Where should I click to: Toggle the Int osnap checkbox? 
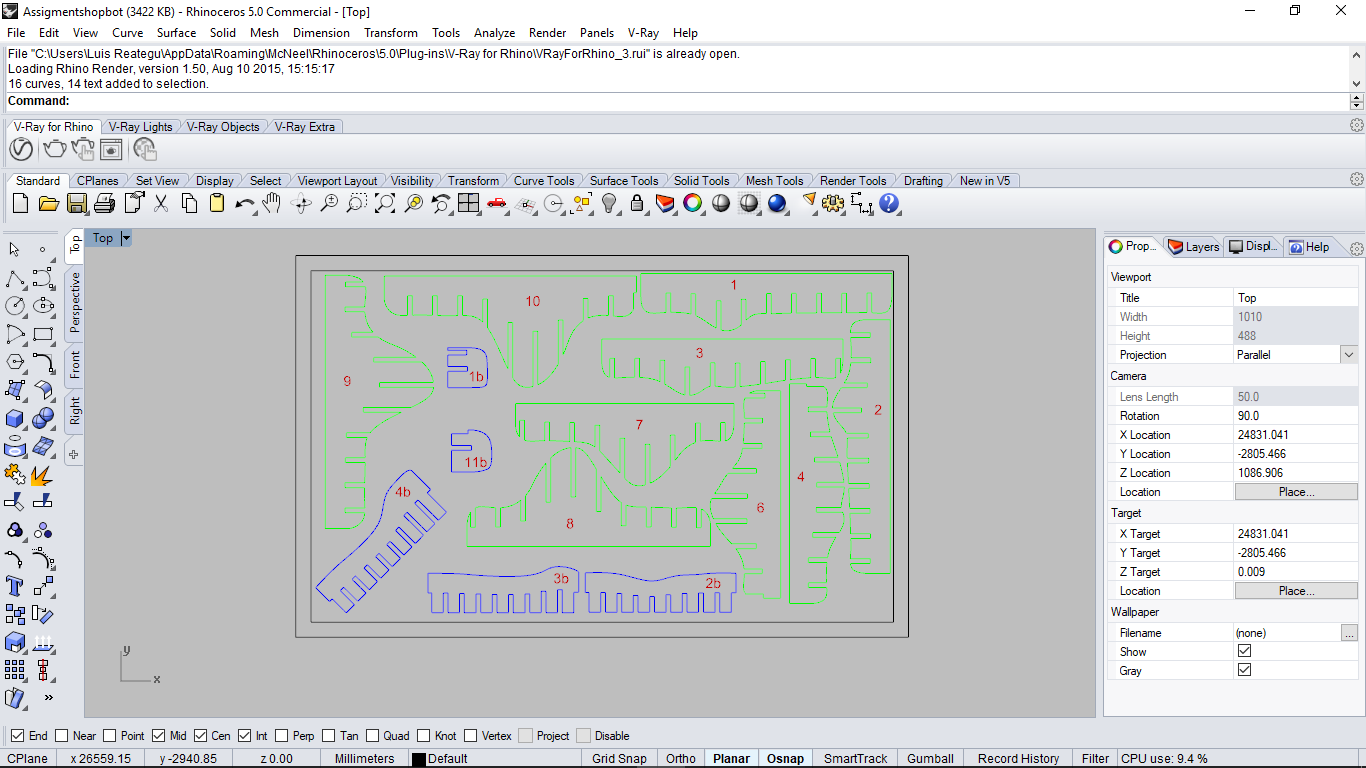[244, 736]
